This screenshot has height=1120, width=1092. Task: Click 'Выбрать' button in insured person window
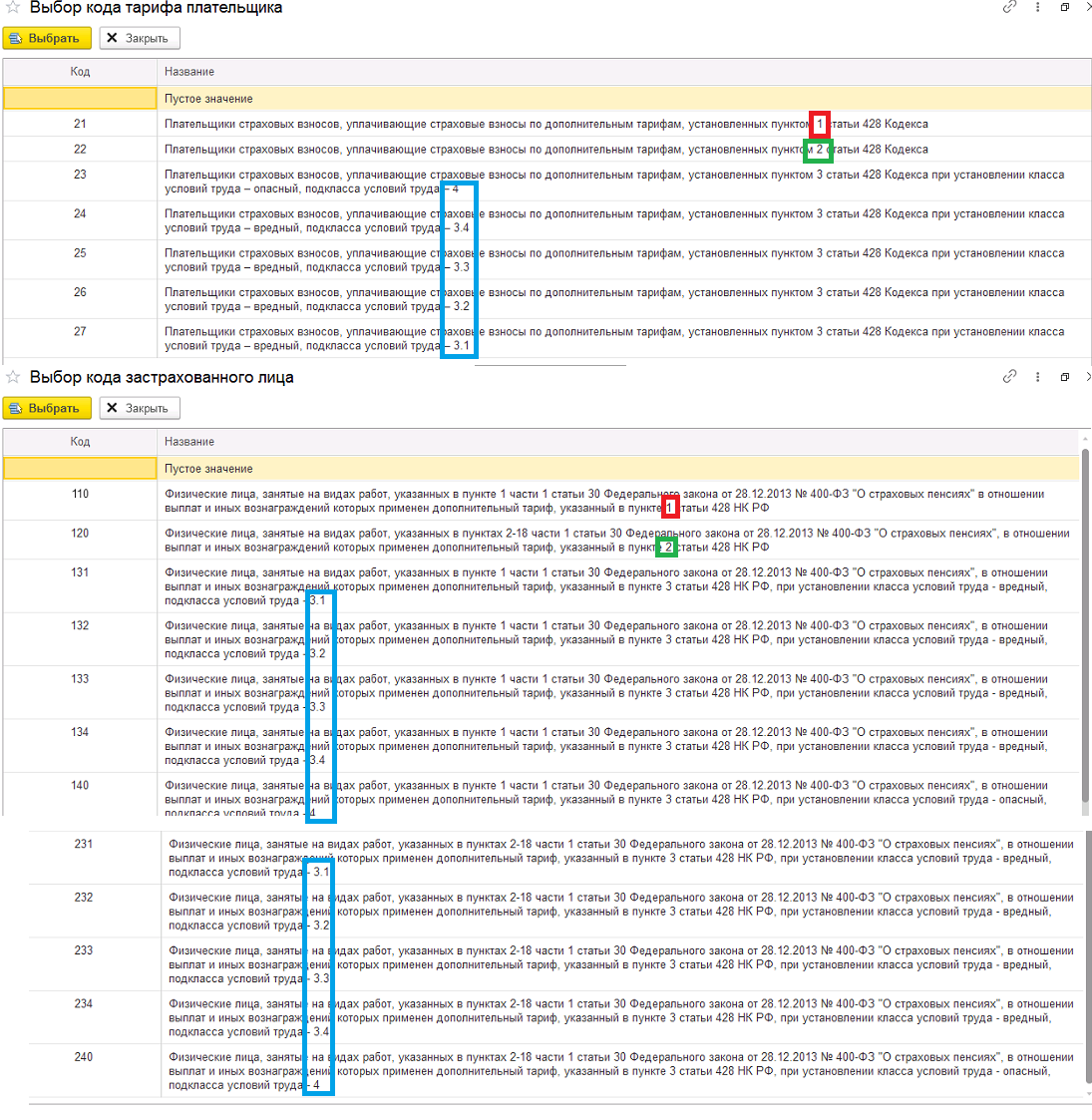(47, 408)
